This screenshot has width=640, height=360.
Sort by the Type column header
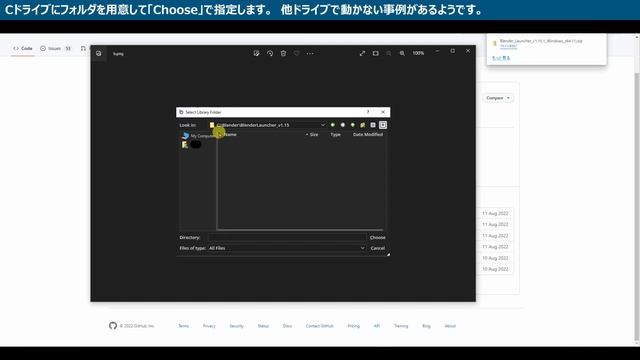tap(336, 134)
